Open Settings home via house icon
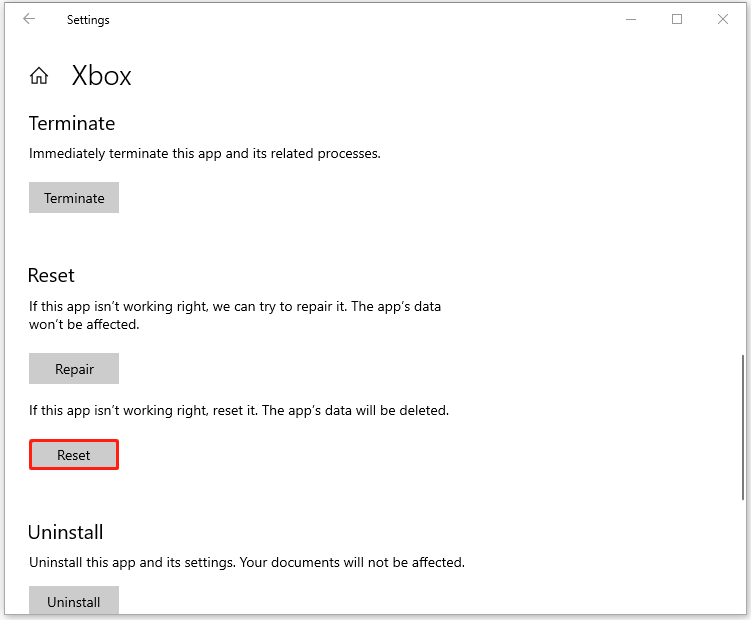The height and width of the screenshot is (620, 751). 39,76
